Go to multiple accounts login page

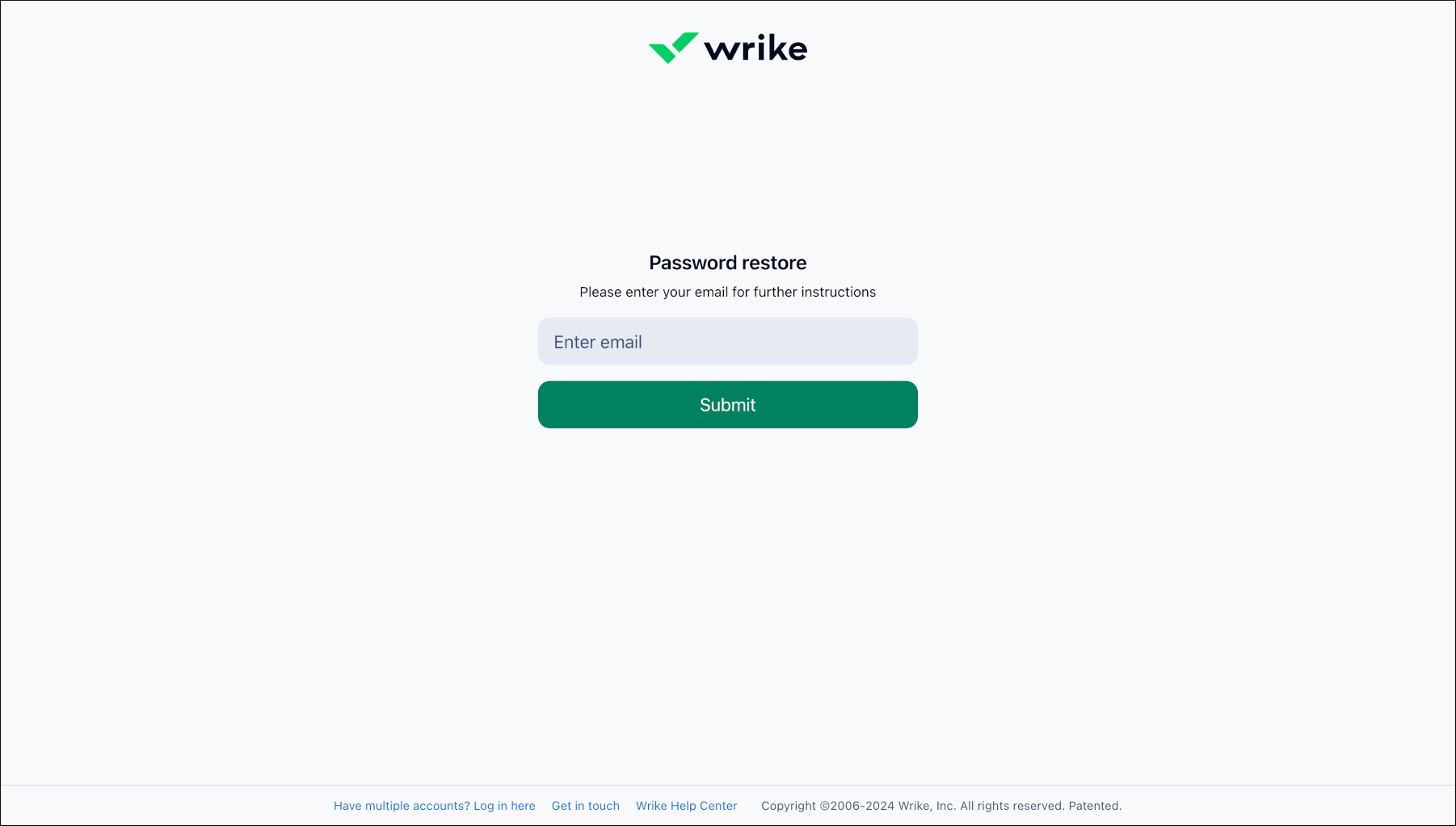[x=435, y=806]
